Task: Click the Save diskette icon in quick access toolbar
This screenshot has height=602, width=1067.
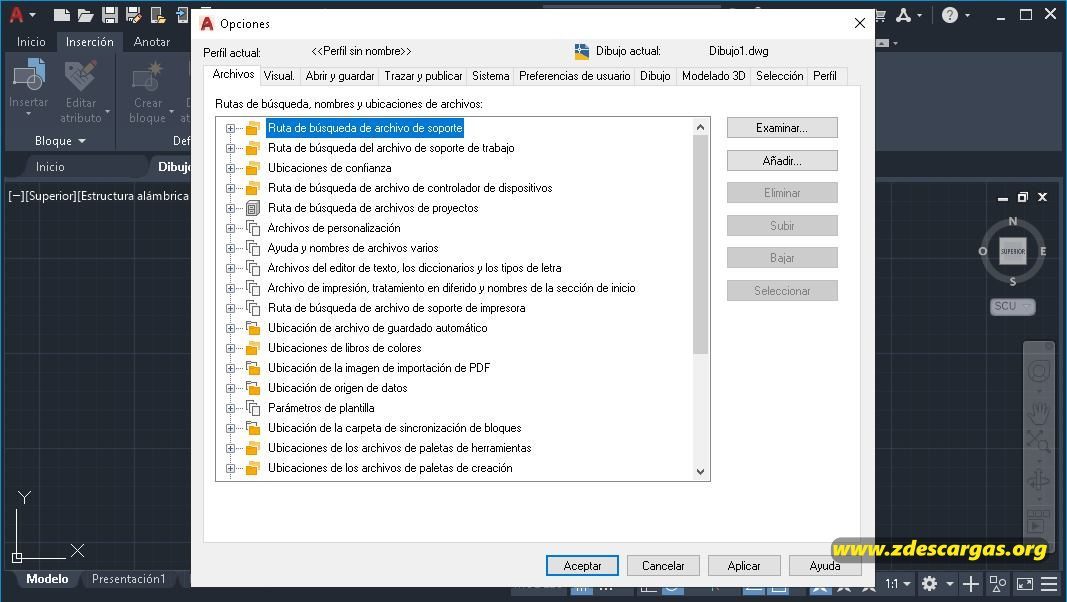Action: click(x=110, y=15)
